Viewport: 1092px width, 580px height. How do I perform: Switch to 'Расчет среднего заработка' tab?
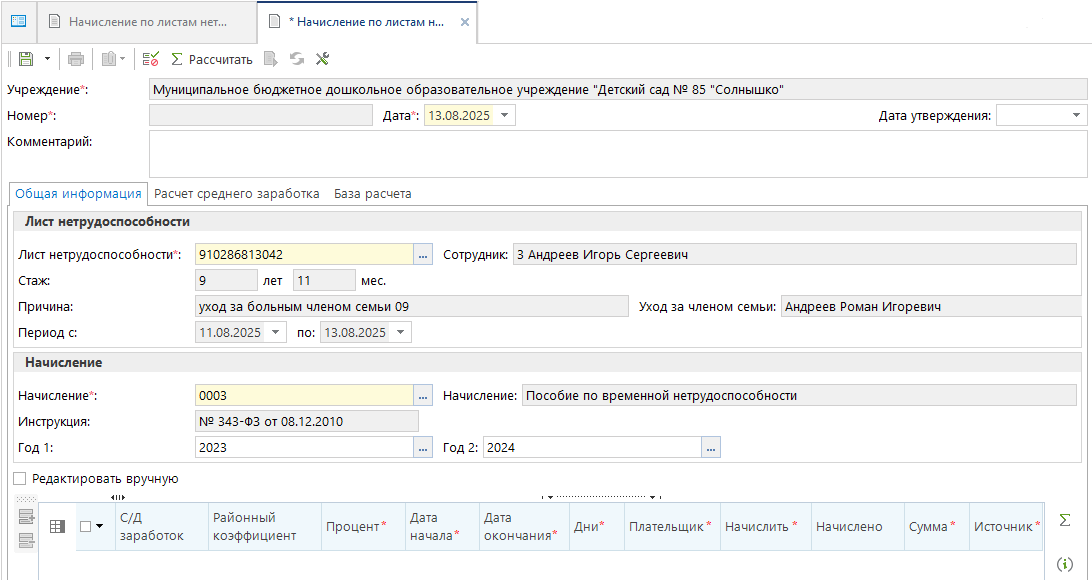236,194
